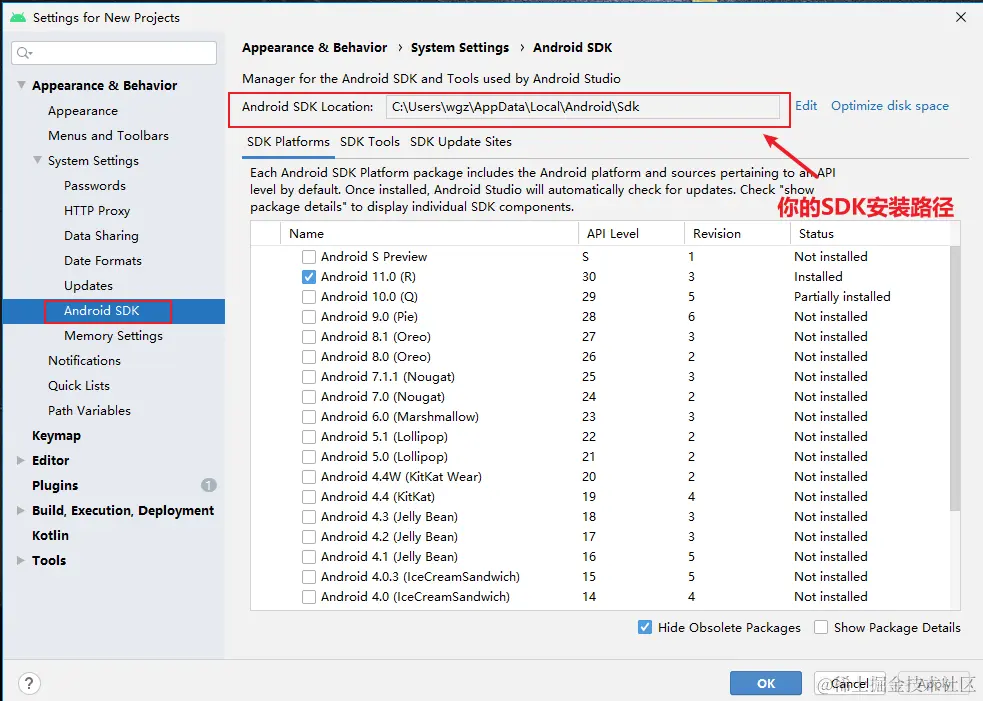Open Date Formats settings
Image resolution: width=983 pixels, height=701 pixels.
[x=103, y=261]
